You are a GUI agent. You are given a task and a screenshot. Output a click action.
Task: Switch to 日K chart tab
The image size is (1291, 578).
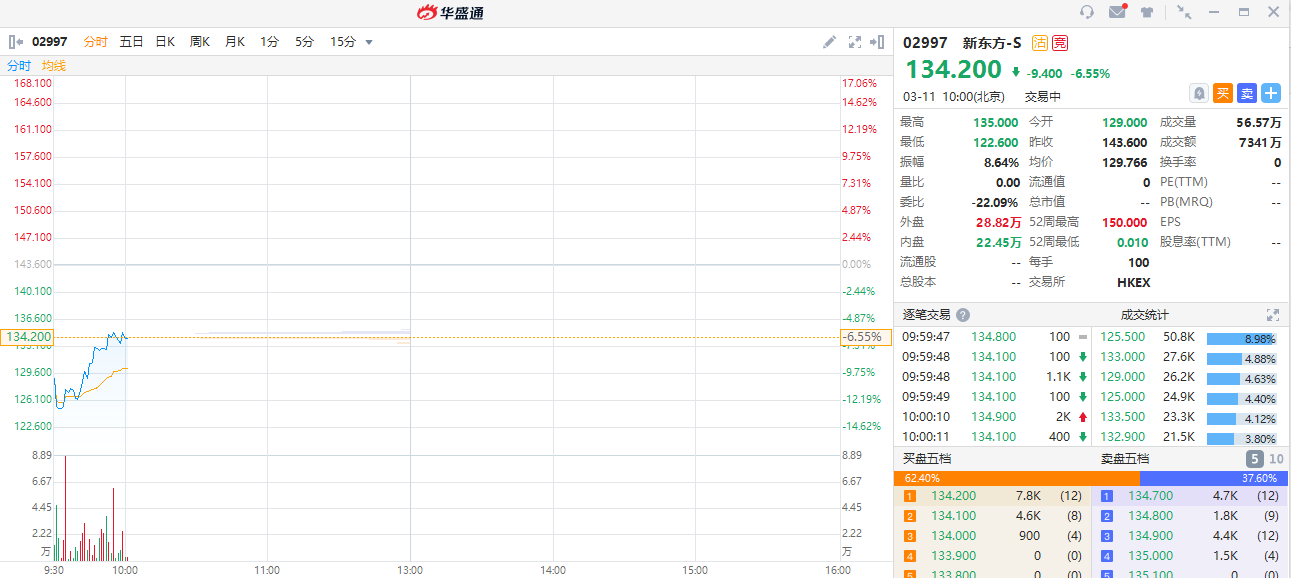click(x=165, y=42)
